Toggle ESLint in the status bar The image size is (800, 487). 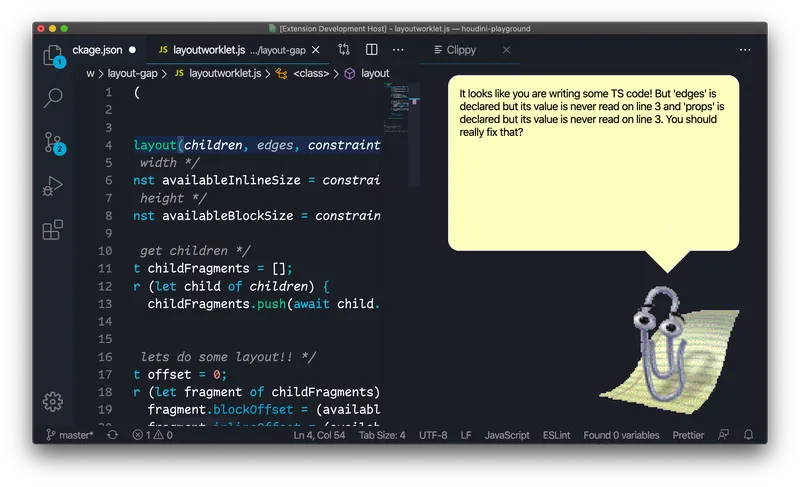pos(556,435)
